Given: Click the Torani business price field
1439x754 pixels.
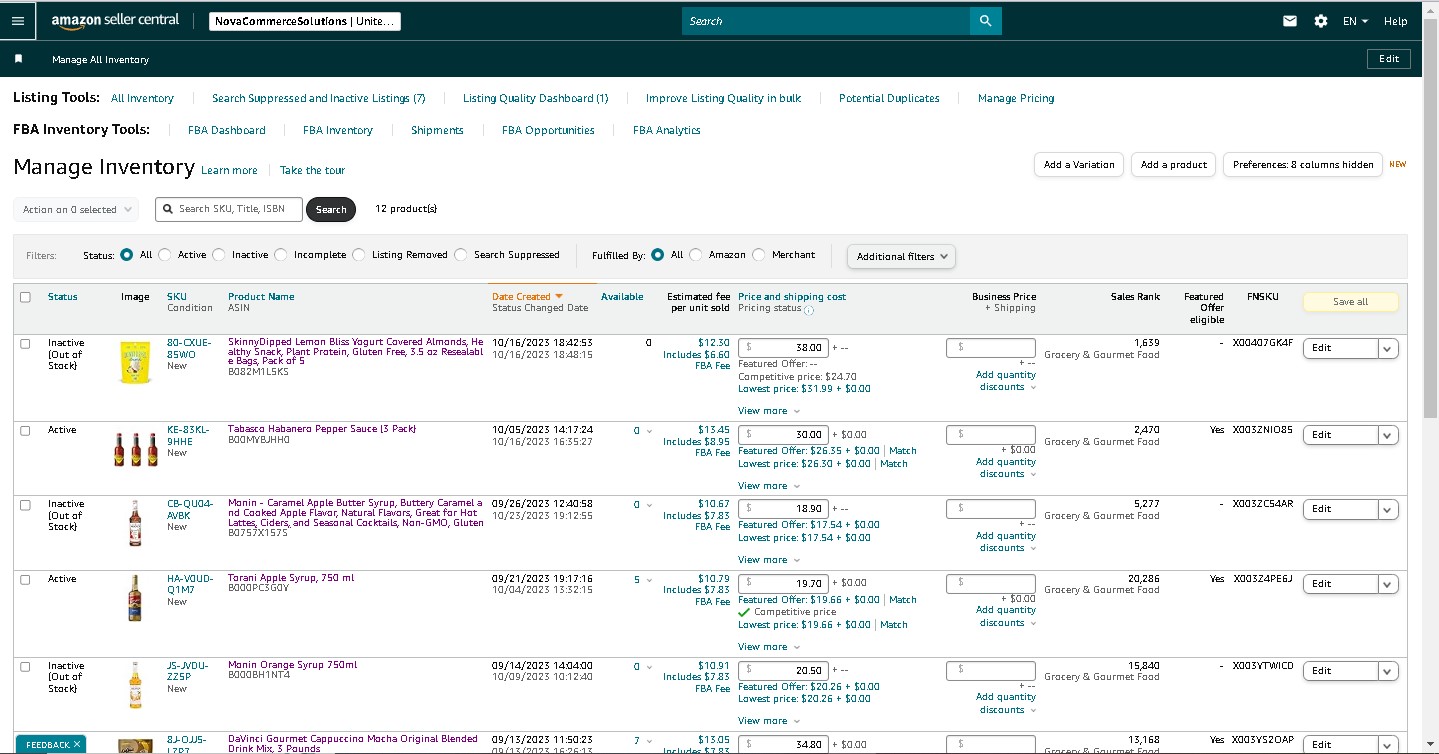Looking at the screenshot, I should (x=990, y=583).
